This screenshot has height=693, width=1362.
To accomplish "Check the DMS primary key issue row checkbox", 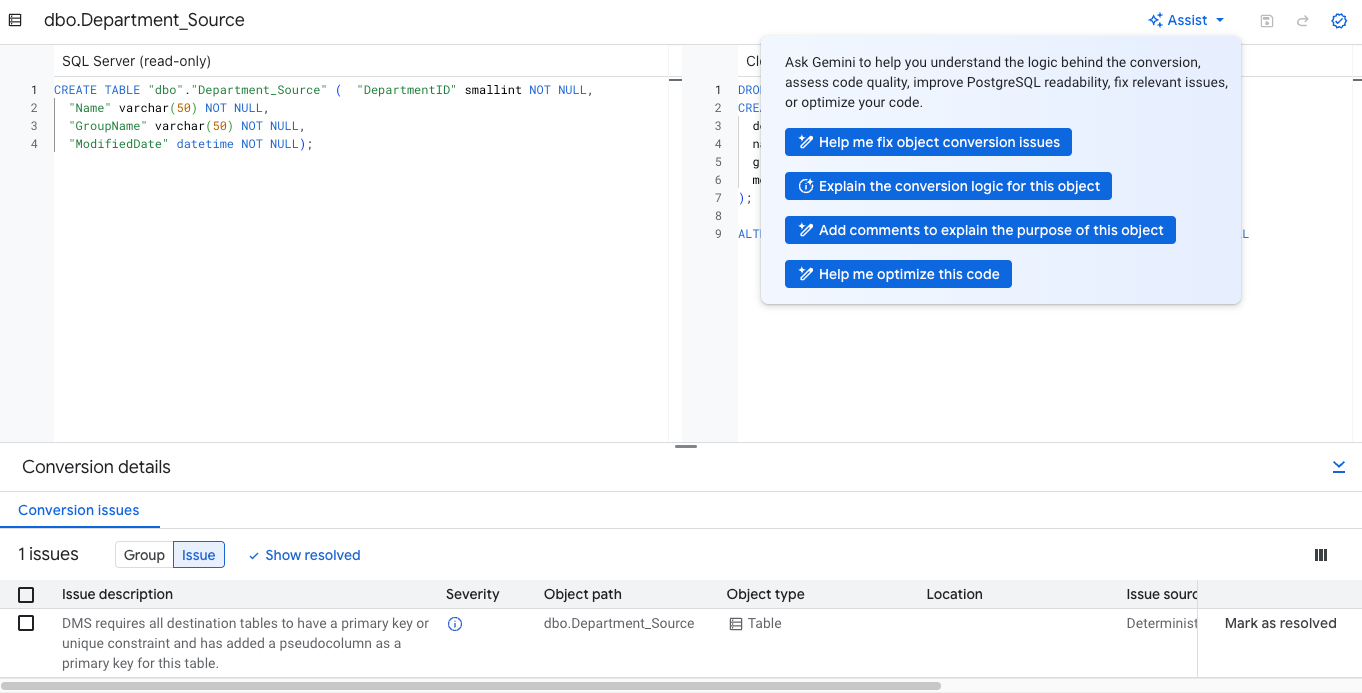I will click(26, 623).
